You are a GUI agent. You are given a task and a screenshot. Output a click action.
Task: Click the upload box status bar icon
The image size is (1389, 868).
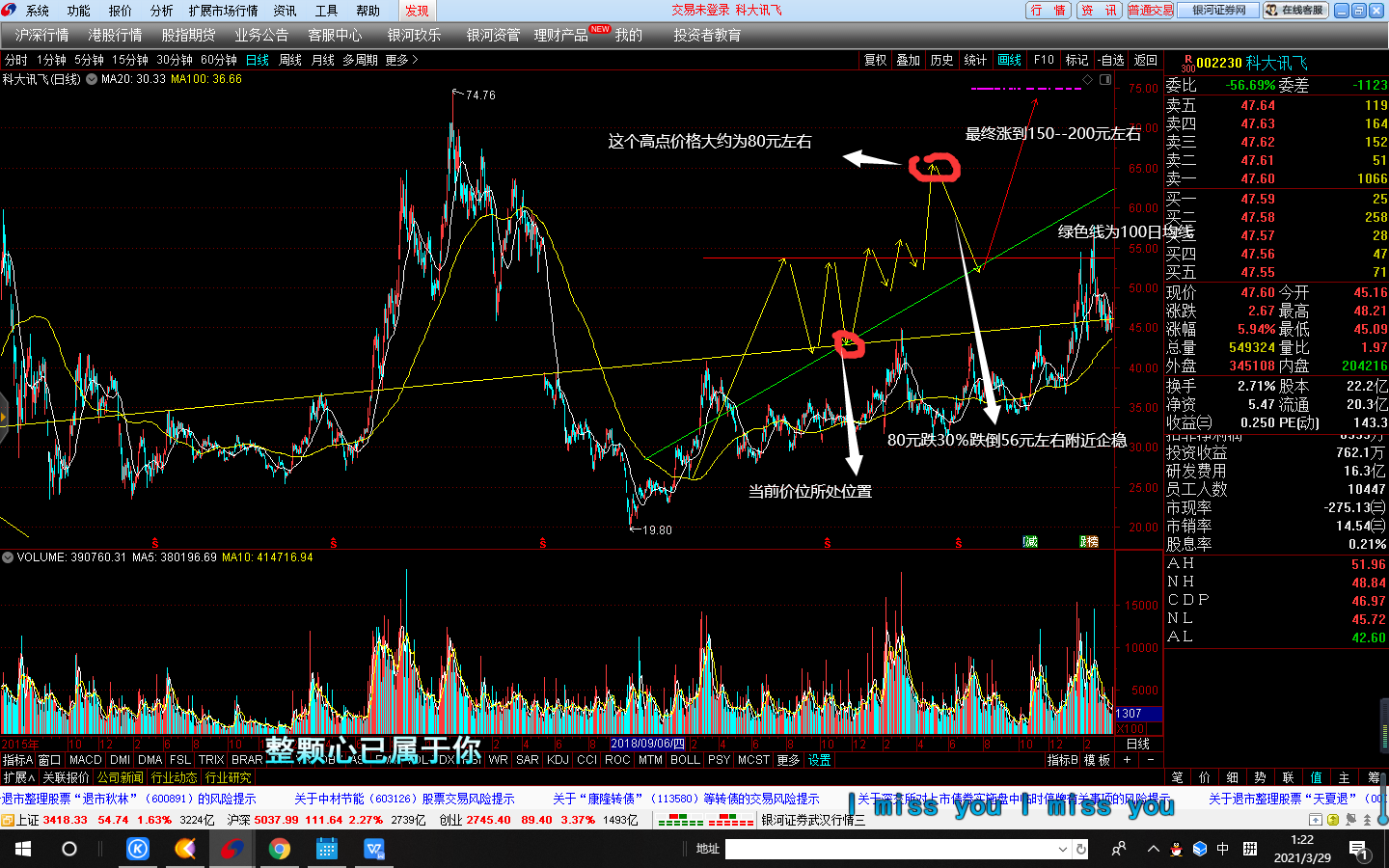(1315, 820)
